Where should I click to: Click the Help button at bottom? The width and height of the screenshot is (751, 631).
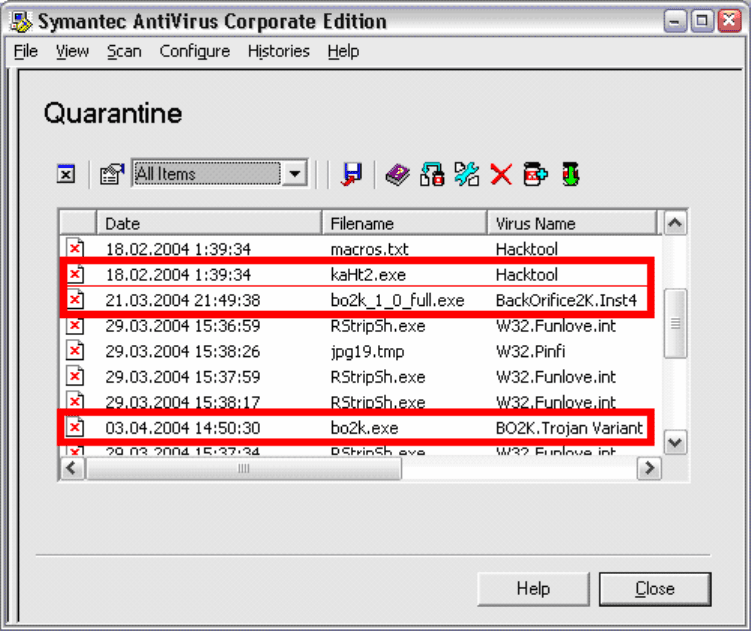coord(533,588)
